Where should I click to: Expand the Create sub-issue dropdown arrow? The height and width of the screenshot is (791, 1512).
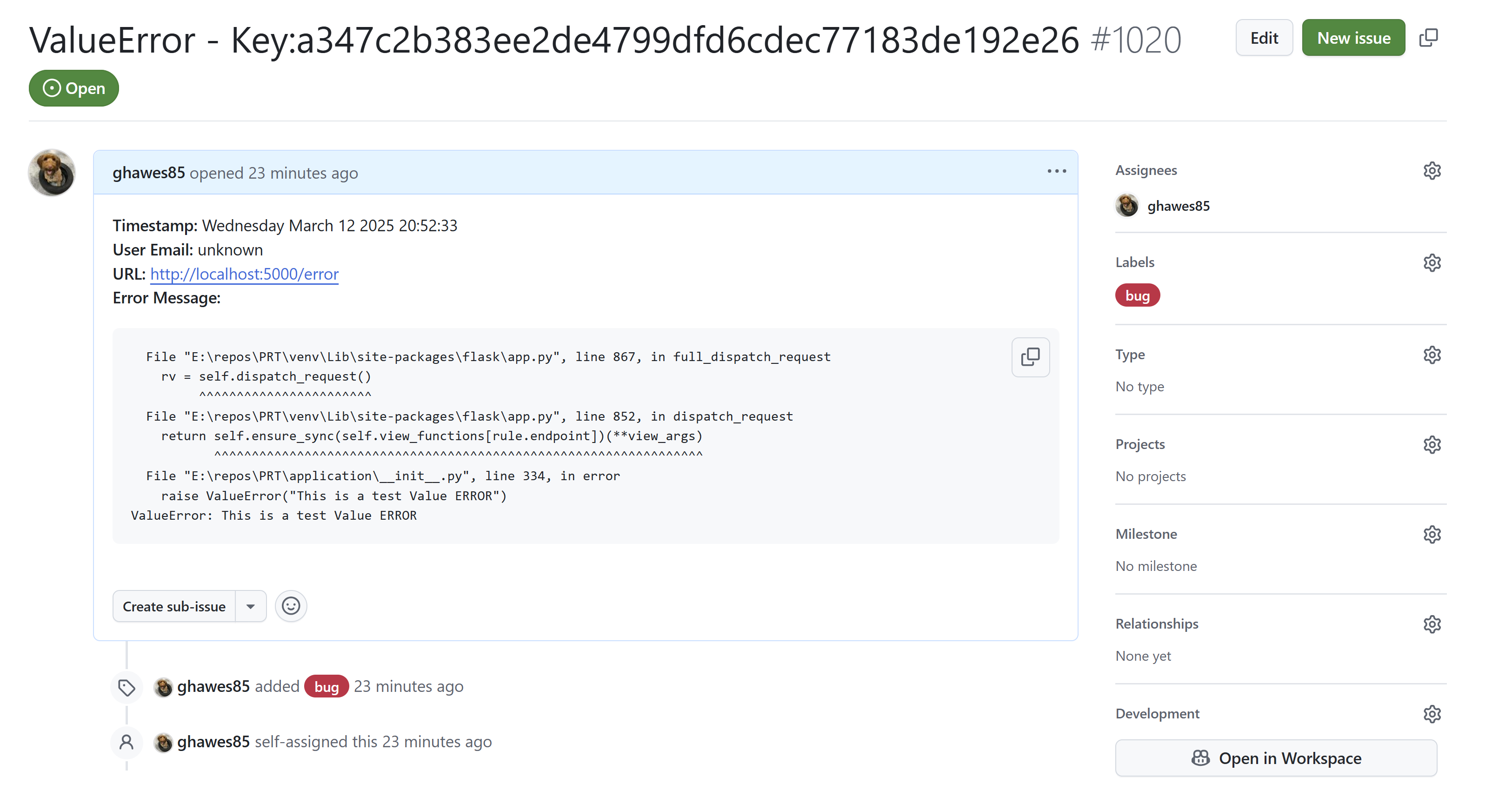(x=251, y=607)
